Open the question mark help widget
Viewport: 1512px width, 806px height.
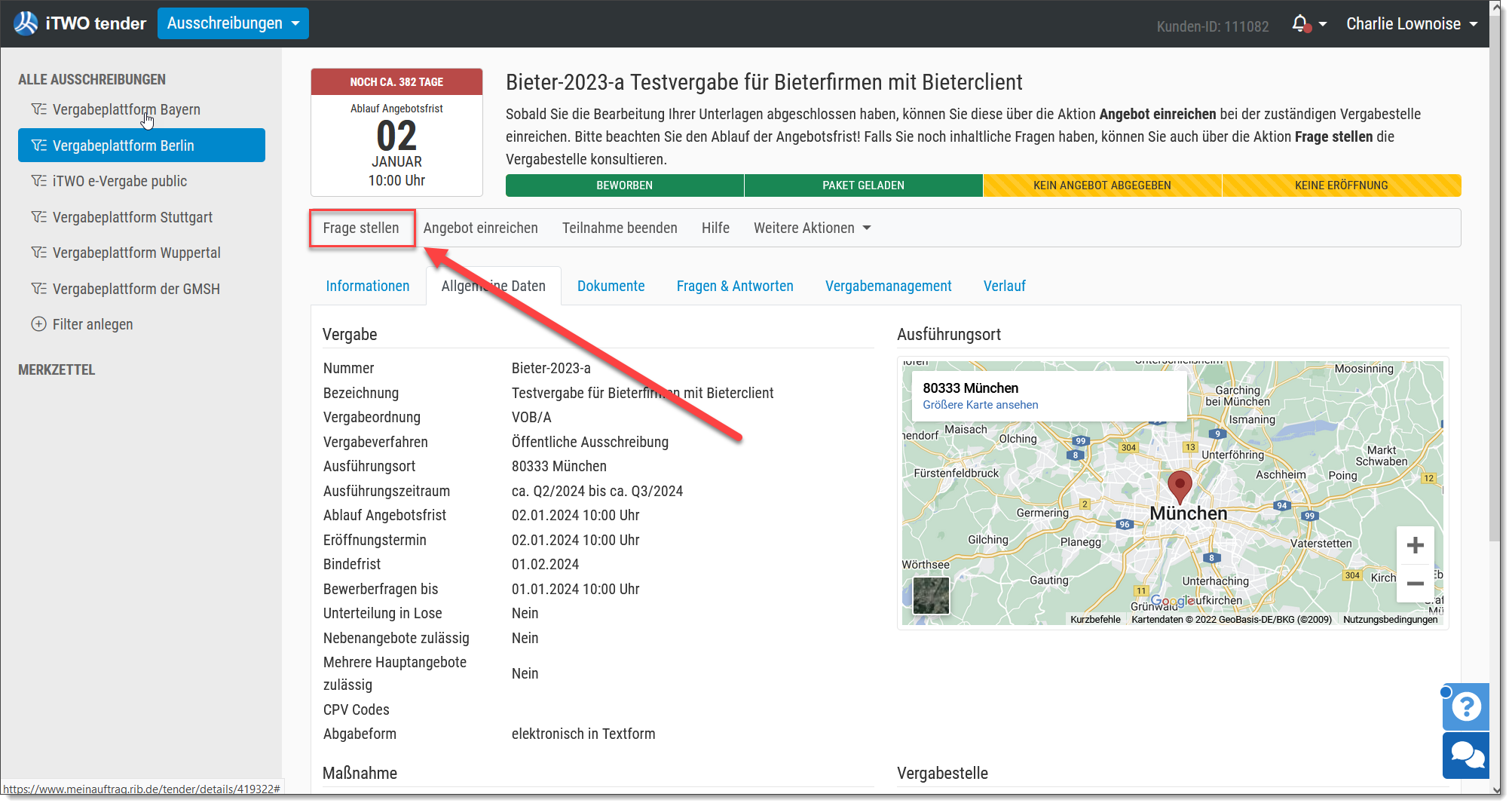(1466, 706)
